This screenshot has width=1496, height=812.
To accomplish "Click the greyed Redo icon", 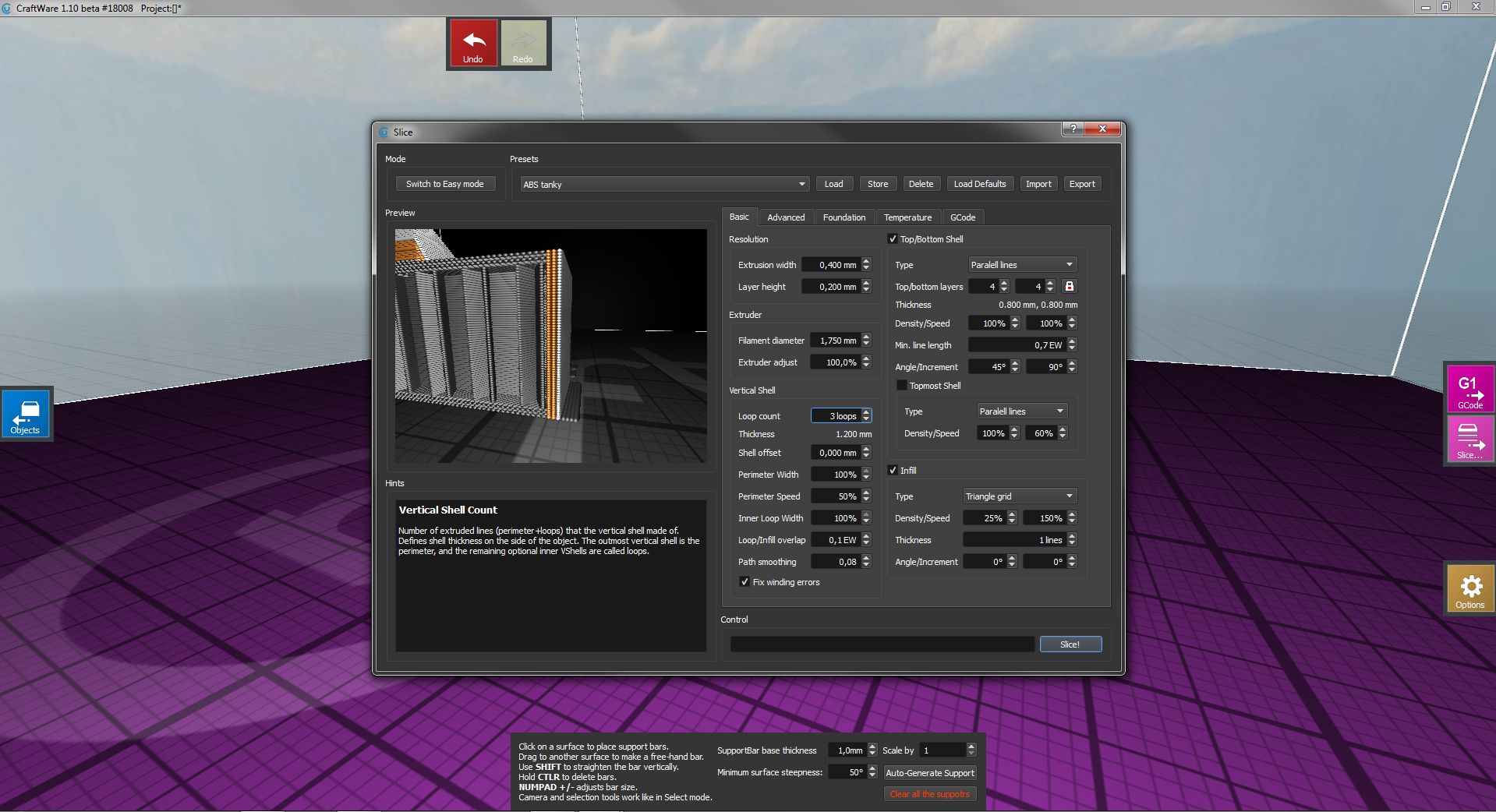I will [523, 44].
